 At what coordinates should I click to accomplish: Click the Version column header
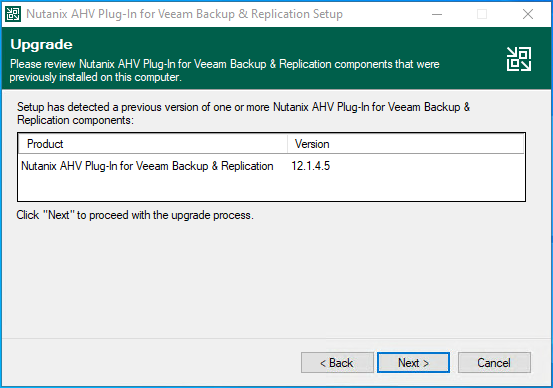tap(312, 144)
